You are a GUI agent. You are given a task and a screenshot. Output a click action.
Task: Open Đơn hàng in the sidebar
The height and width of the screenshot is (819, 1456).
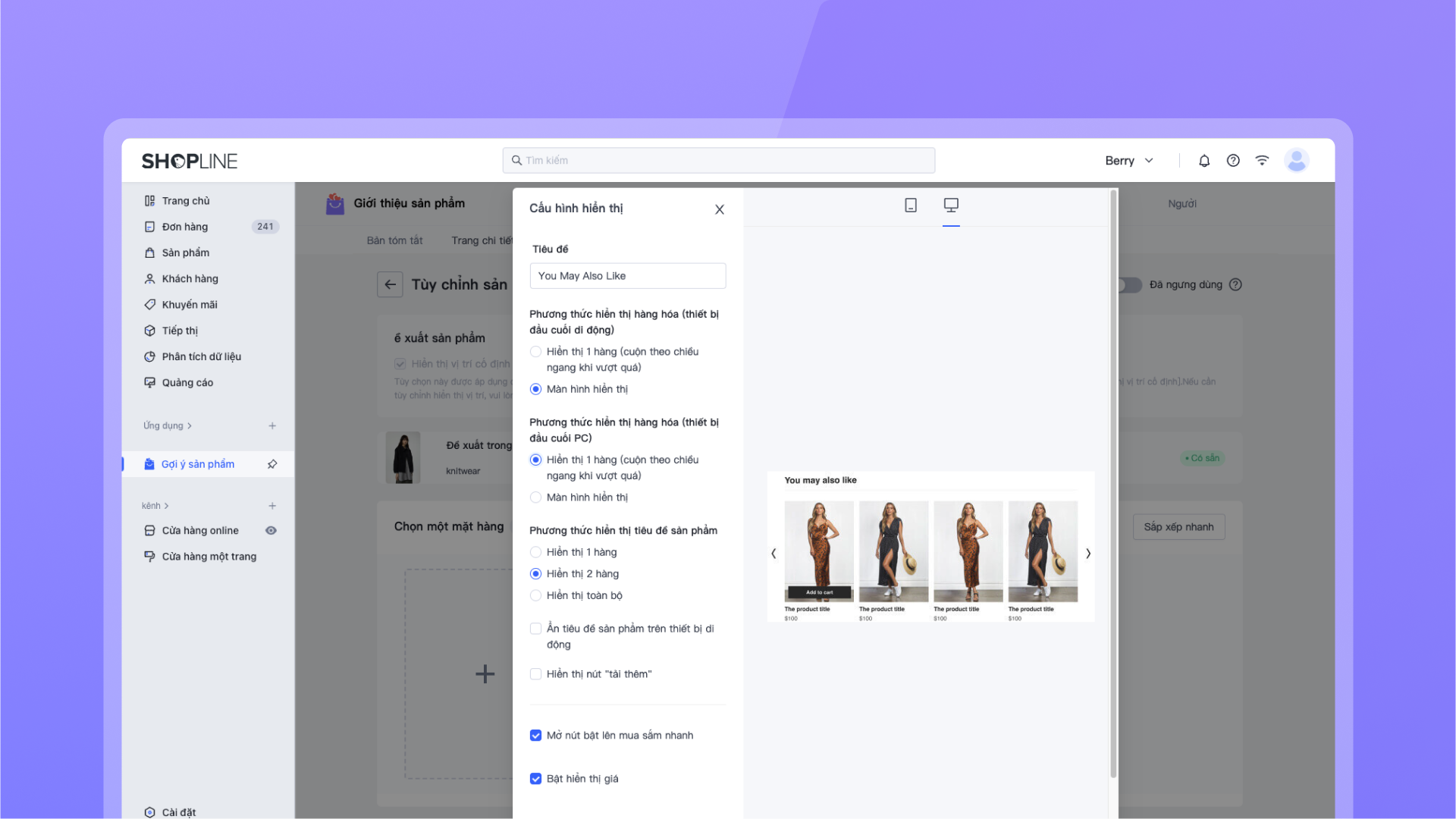click(184, 227)
